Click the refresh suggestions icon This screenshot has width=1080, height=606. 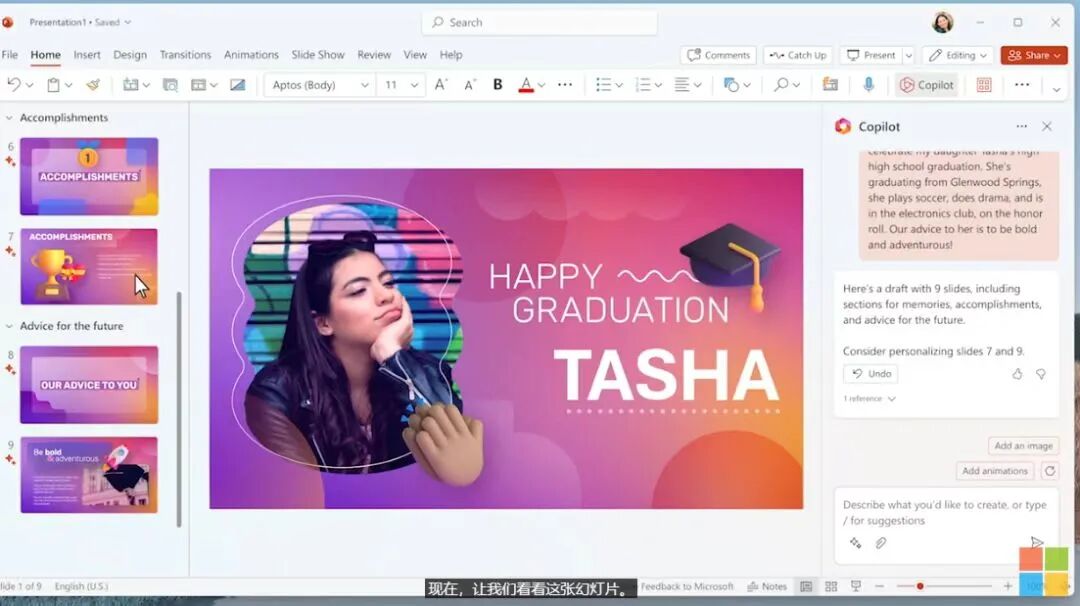1050,470
